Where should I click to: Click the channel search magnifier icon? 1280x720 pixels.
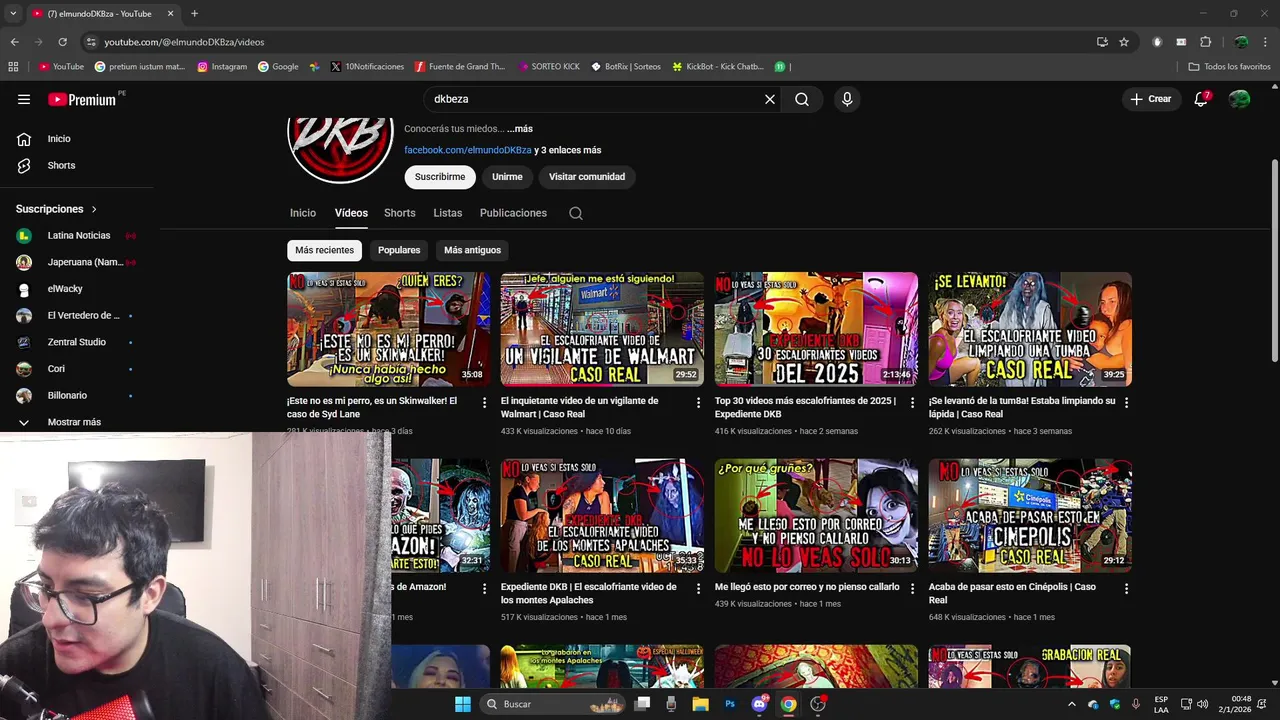(x=576, y=213)
